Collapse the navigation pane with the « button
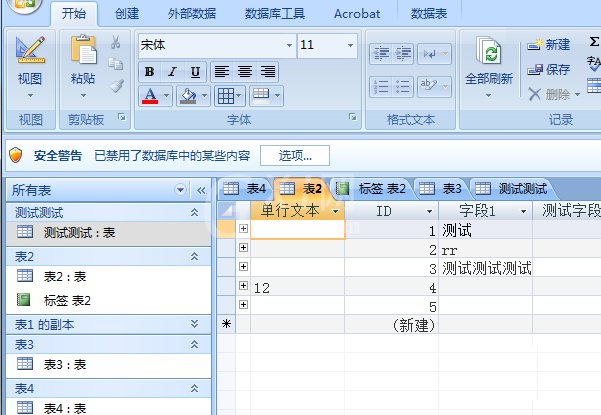 pyautogui.click(x=201, y=190)
